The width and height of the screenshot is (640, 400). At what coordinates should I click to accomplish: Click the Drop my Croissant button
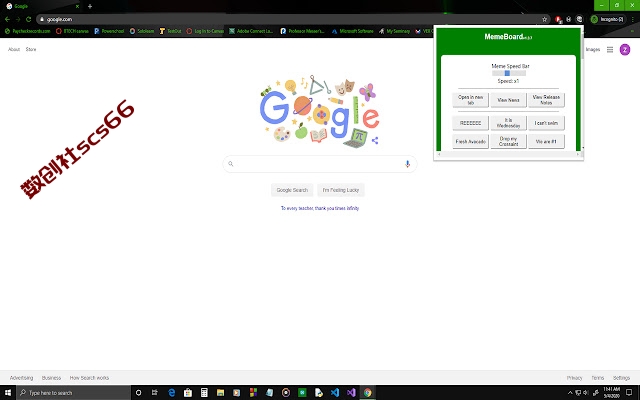coord(508,141)
